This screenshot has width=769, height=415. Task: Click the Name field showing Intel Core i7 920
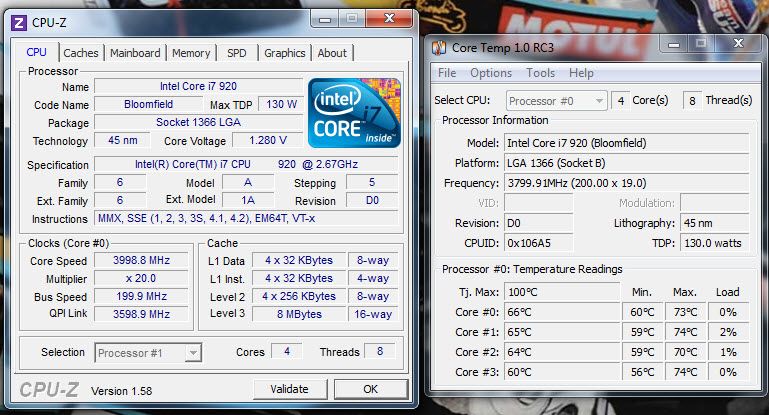tap(198, 86)
